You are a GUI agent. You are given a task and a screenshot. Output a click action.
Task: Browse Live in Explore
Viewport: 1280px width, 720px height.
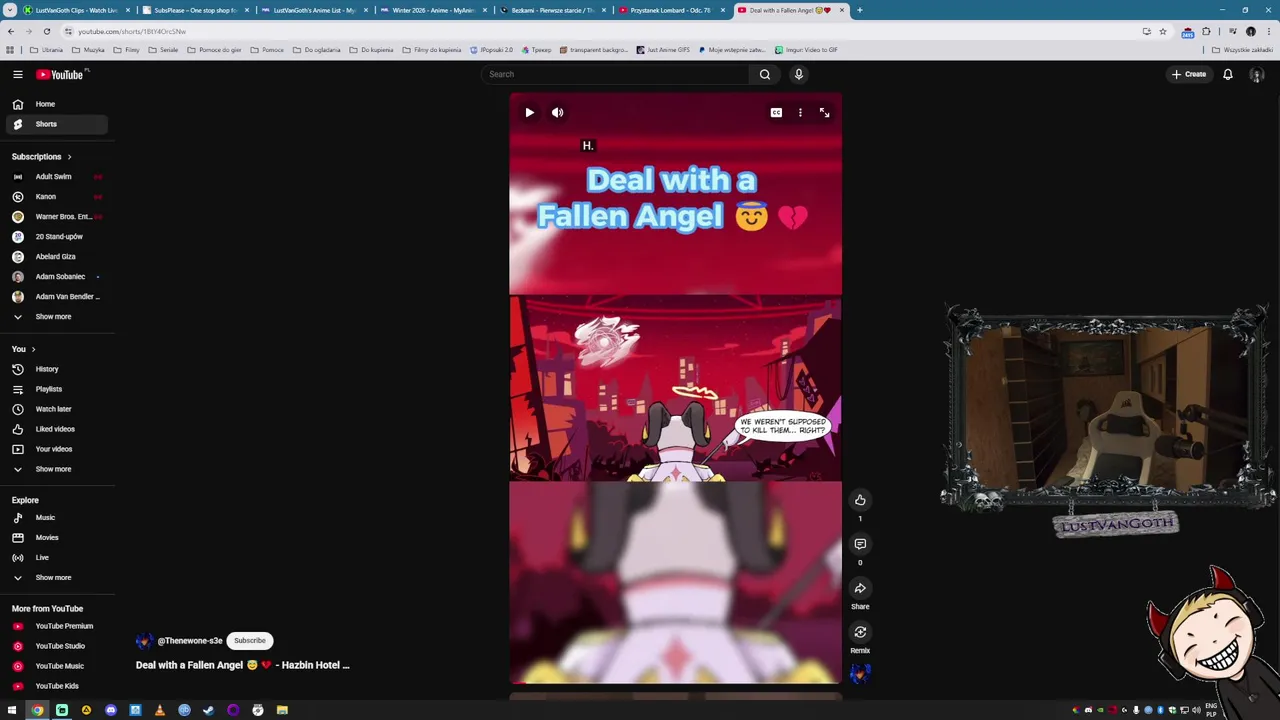coord(55,558)
